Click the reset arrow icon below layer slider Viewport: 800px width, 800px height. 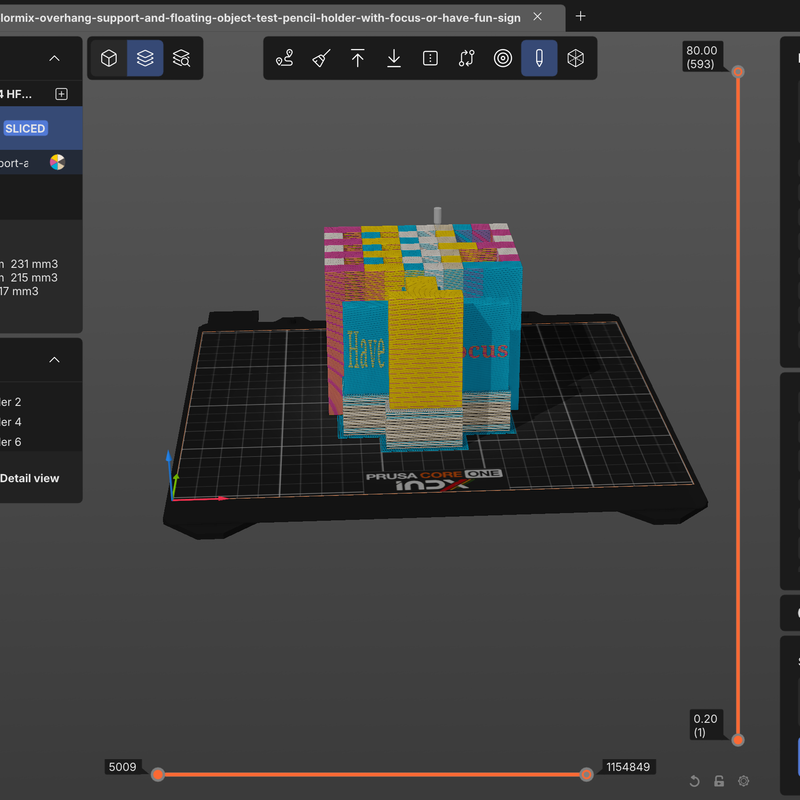pos(694,781)
